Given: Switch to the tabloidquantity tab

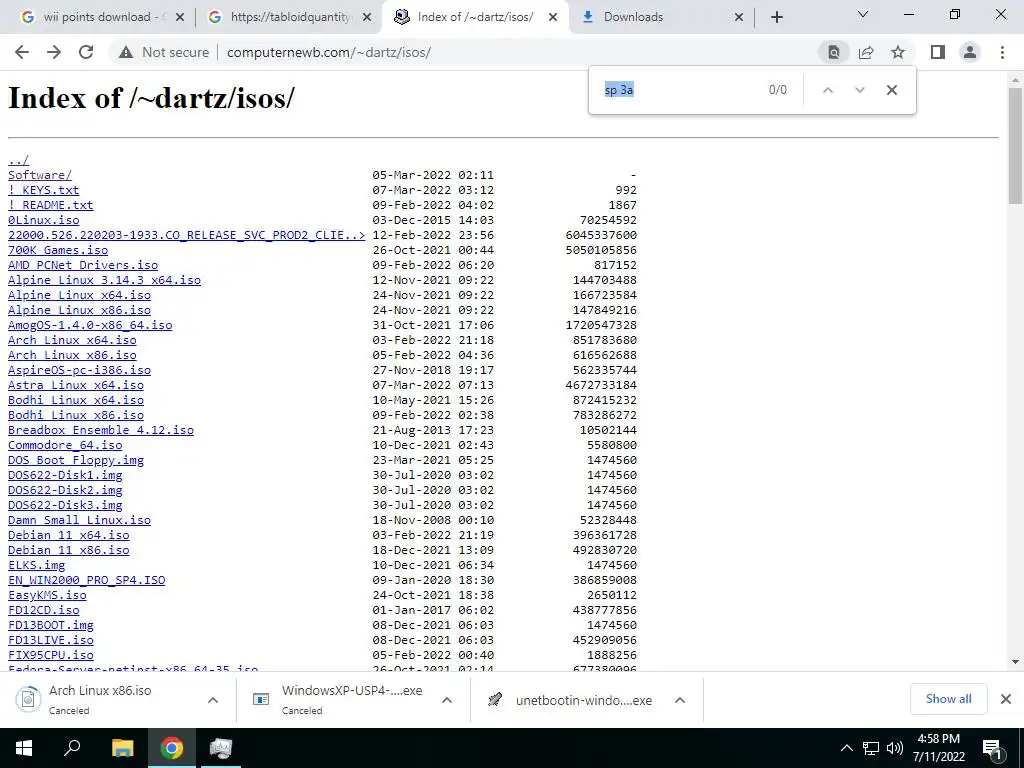Looking at the screenshot, I should point(291,17).
